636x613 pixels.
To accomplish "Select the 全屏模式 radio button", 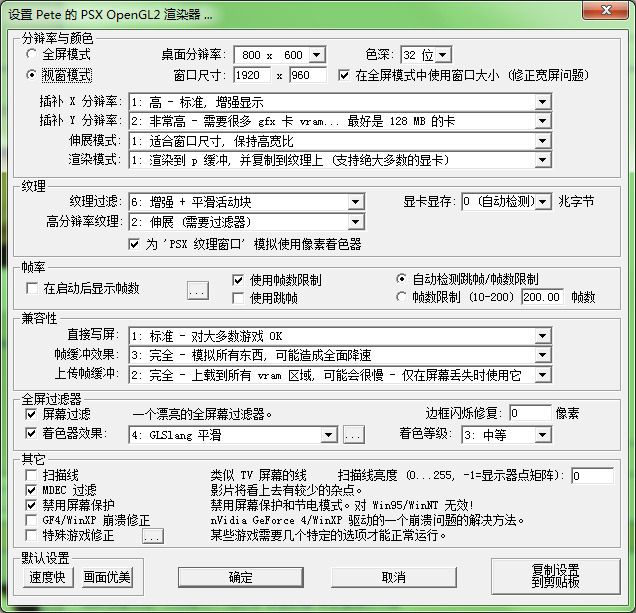I will [x=31, y=54].
